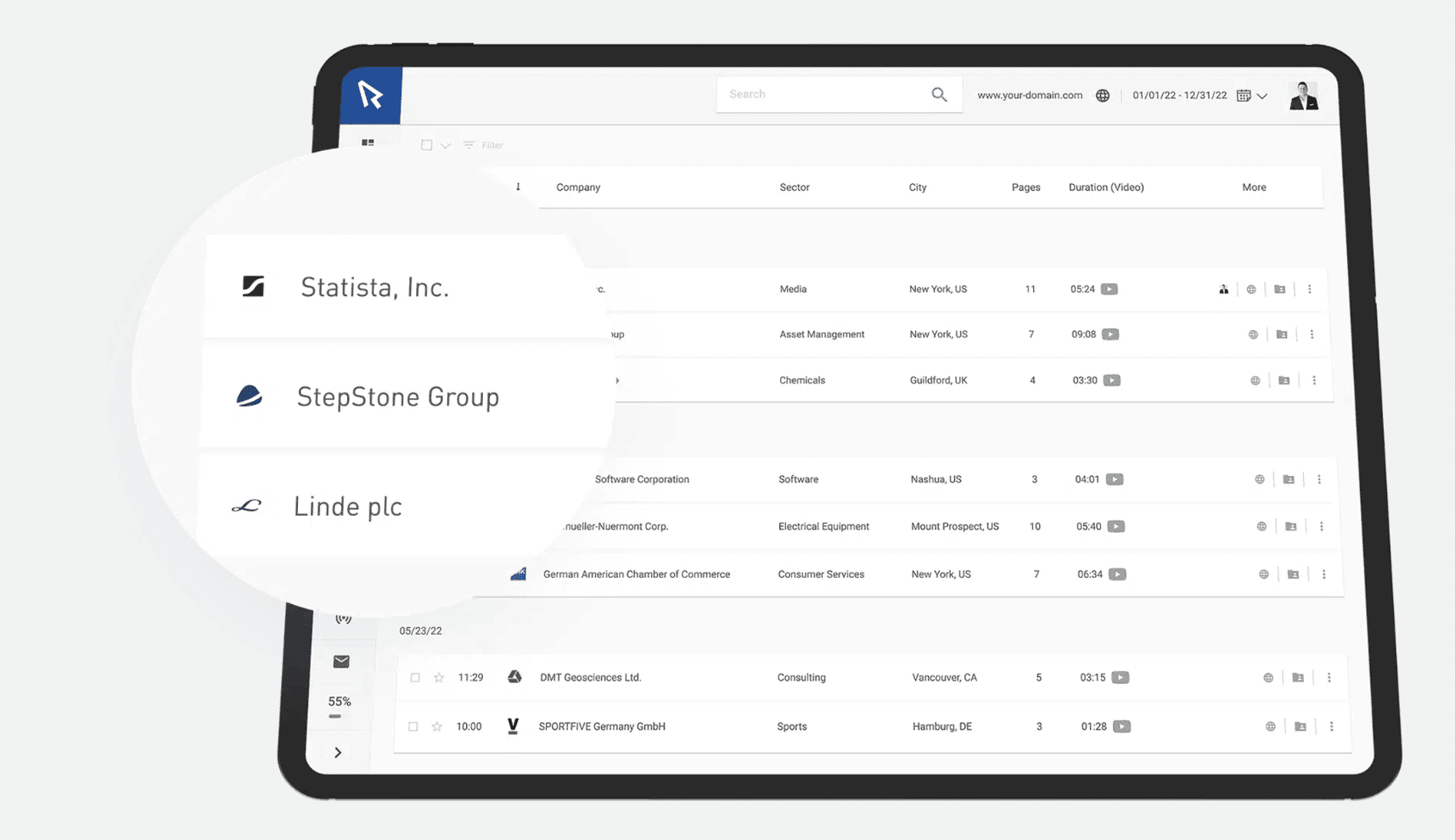Click globe icon in Software row
Image resolution: width=1455 pixels, height=840 pixels.
click(1260, 479)
